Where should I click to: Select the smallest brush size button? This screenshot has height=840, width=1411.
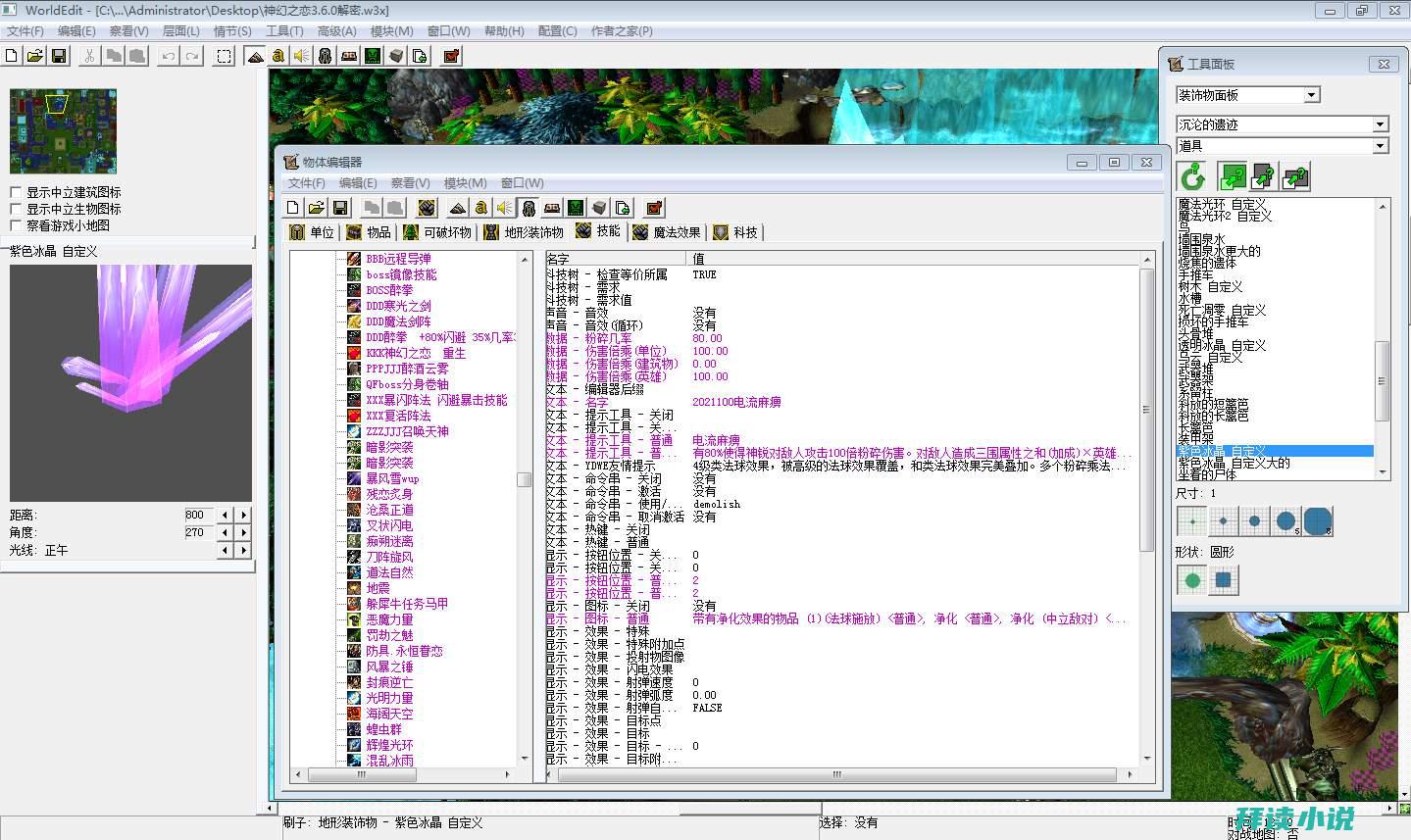coord(1192,521)
